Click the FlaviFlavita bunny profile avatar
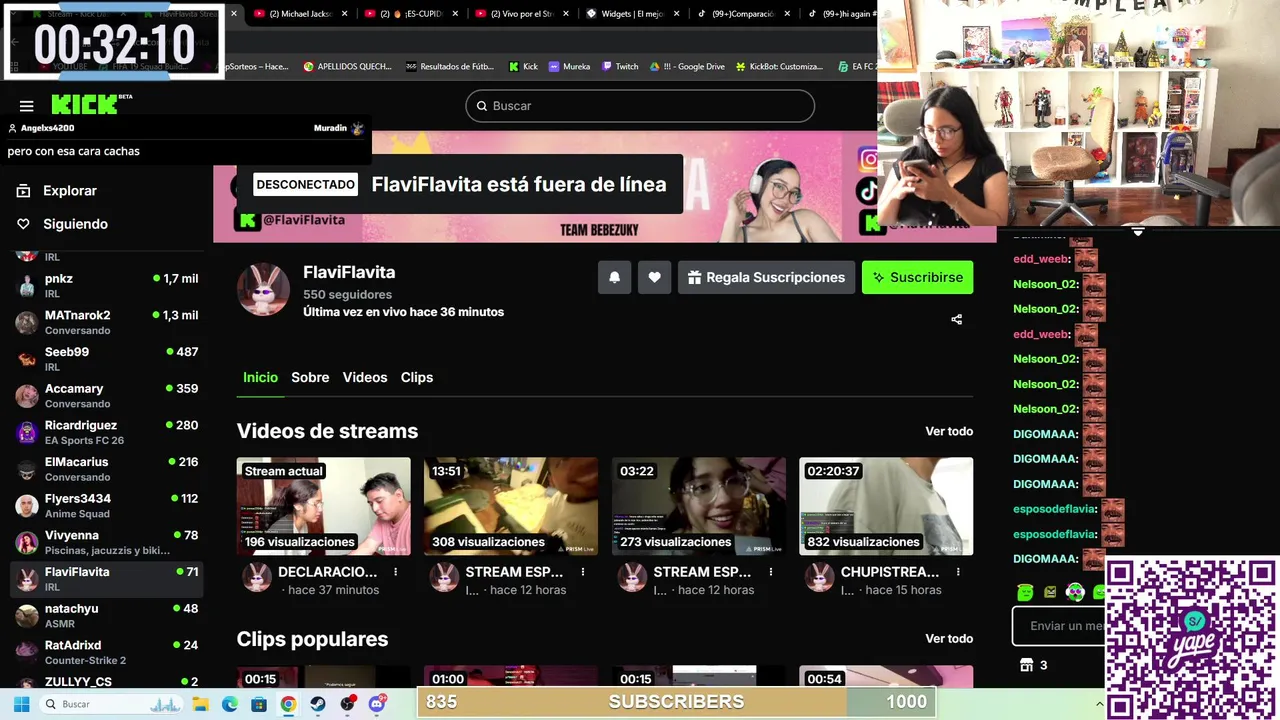The height and width of the screenshot is (720, 1280). (x=263, y=289)
